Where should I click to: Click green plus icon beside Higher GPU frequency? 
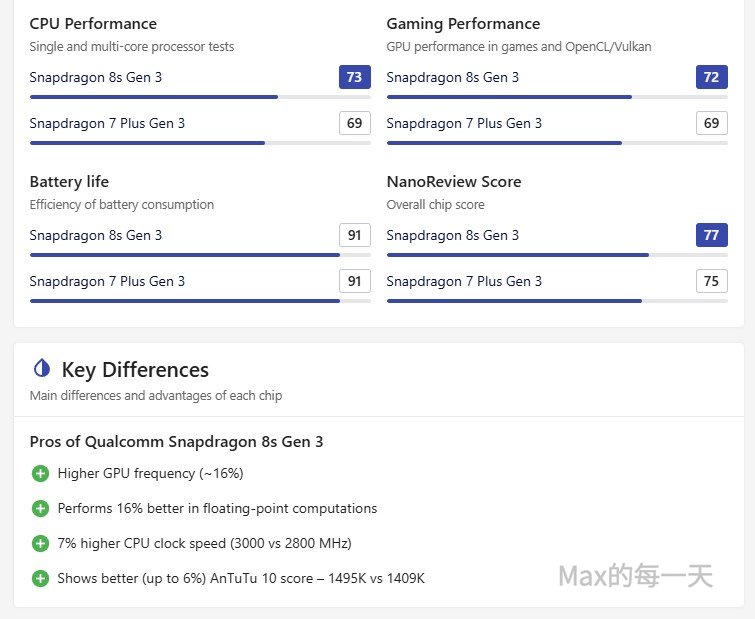point(40,474)
